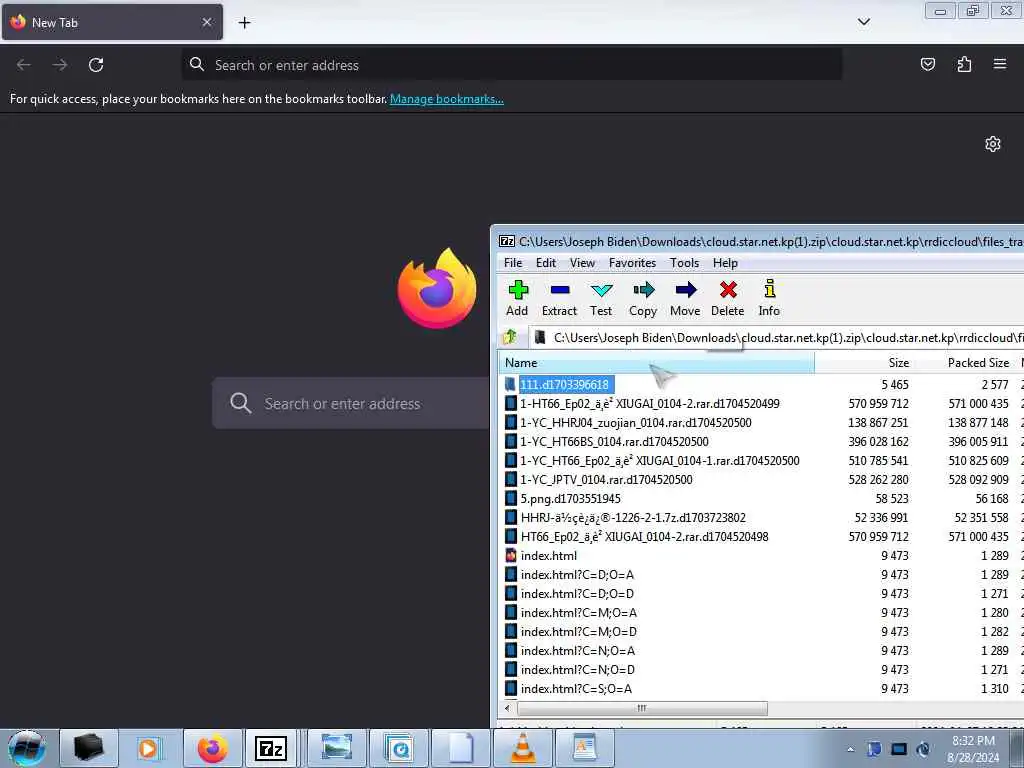Open the Manage bookmarks link
This screenshot has height=768, width=1024.
pyautogui.click(x=447, y=99)
